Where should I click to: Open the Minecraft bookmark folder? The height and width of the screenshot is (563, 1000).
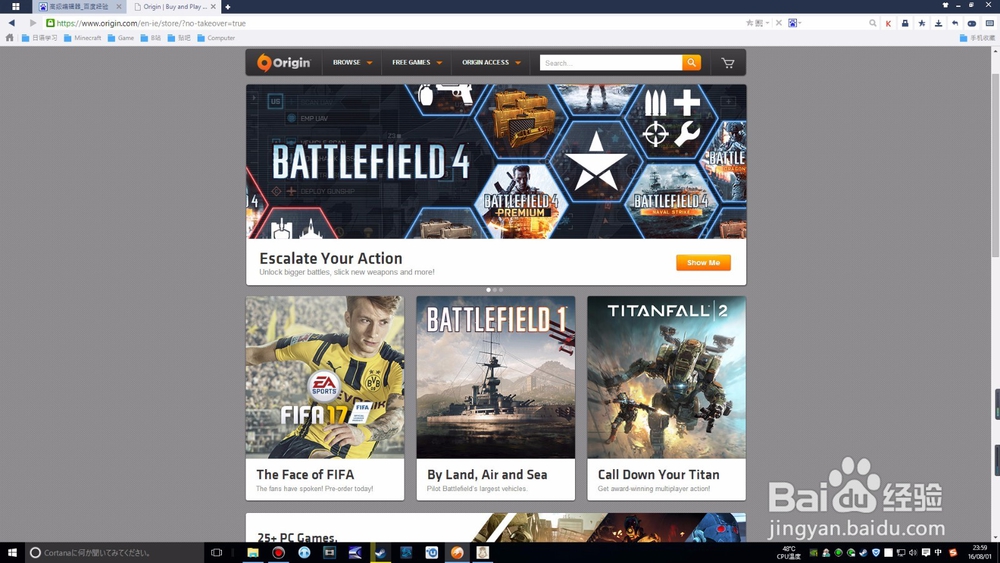click(x=82, y=38)
